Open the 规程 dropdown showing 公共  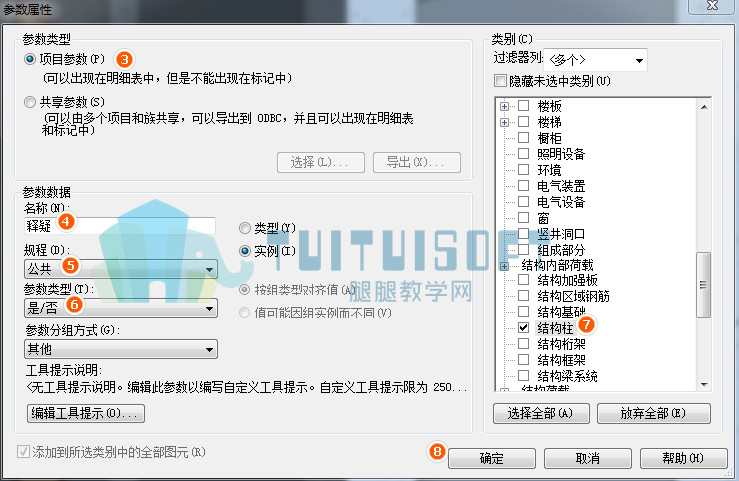(121, 269)
